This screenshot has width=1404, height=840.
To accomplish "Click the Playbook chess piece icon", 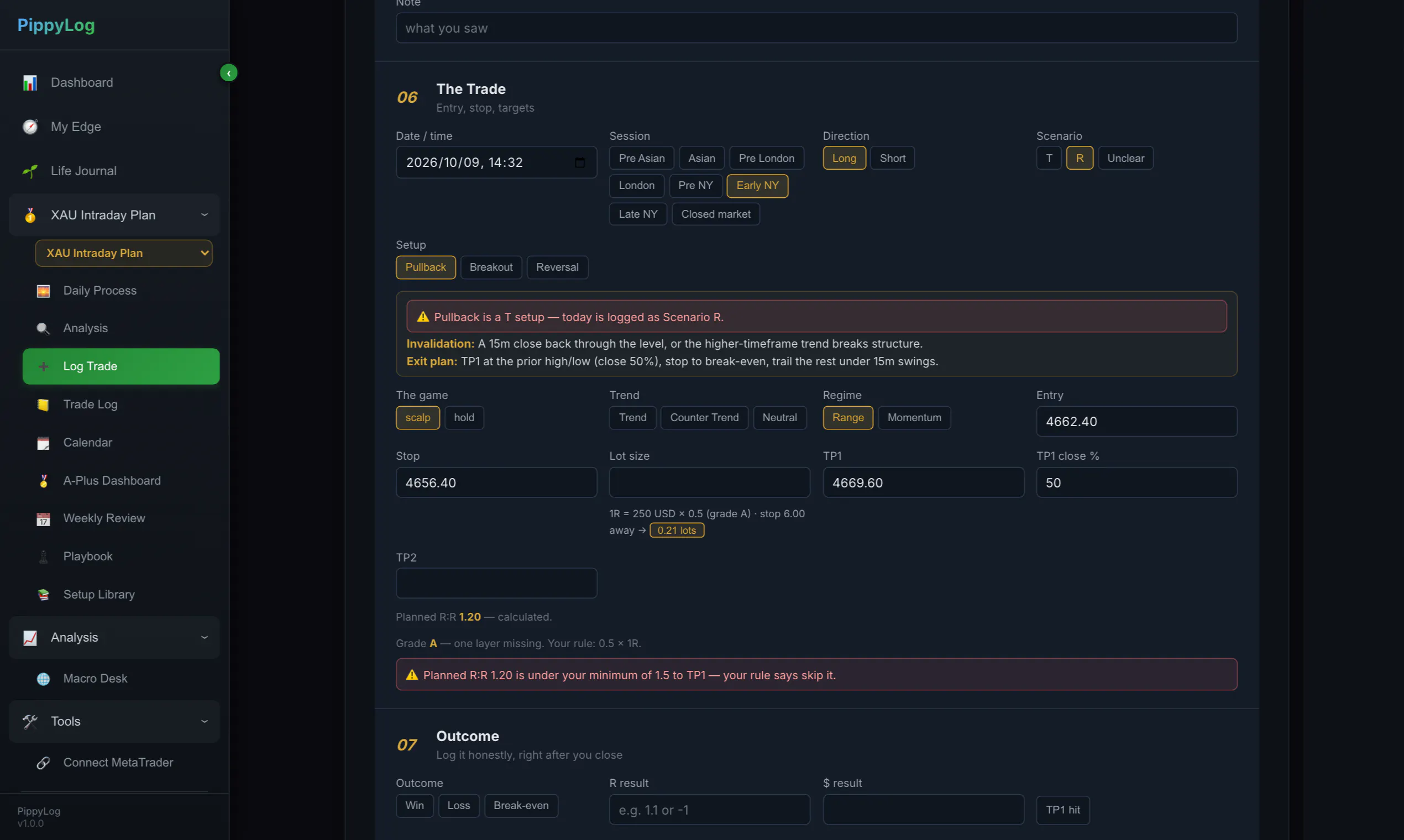I will (x=43, y=556).
